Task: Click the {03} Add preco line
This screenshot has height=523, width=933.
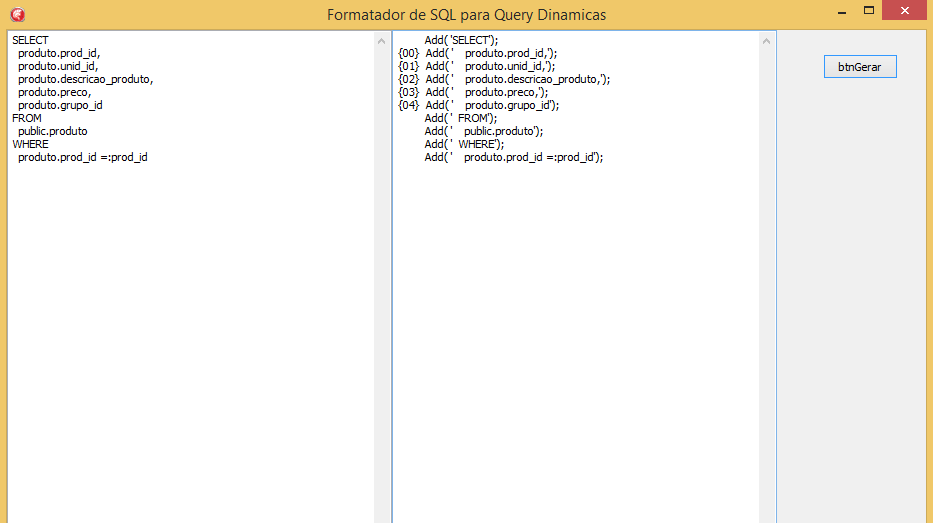Action: (x=473, y=92)
